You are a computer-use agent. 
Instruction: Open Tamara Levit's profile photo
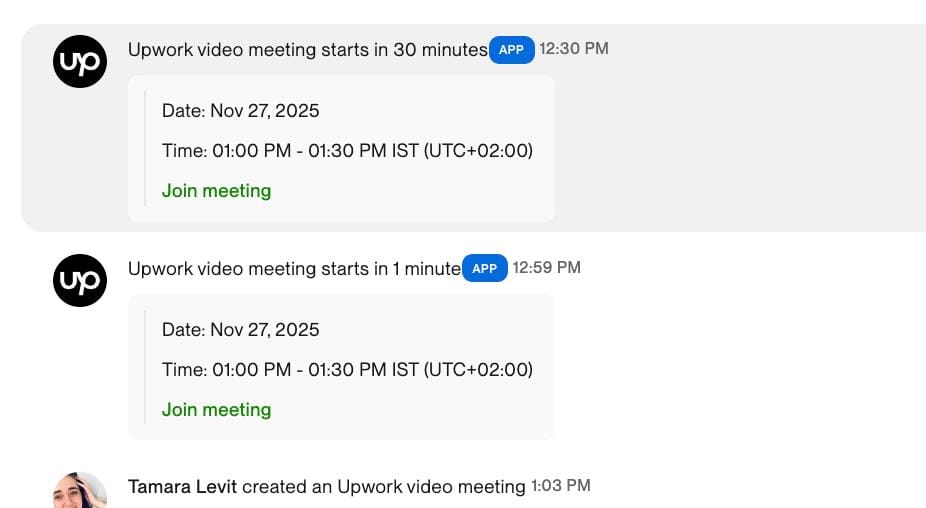(80, 492)
